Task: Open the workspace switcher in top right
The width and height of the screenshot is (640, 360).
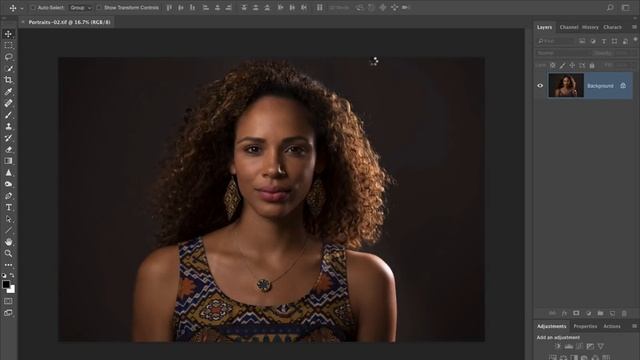Action: tap(626, 7)
